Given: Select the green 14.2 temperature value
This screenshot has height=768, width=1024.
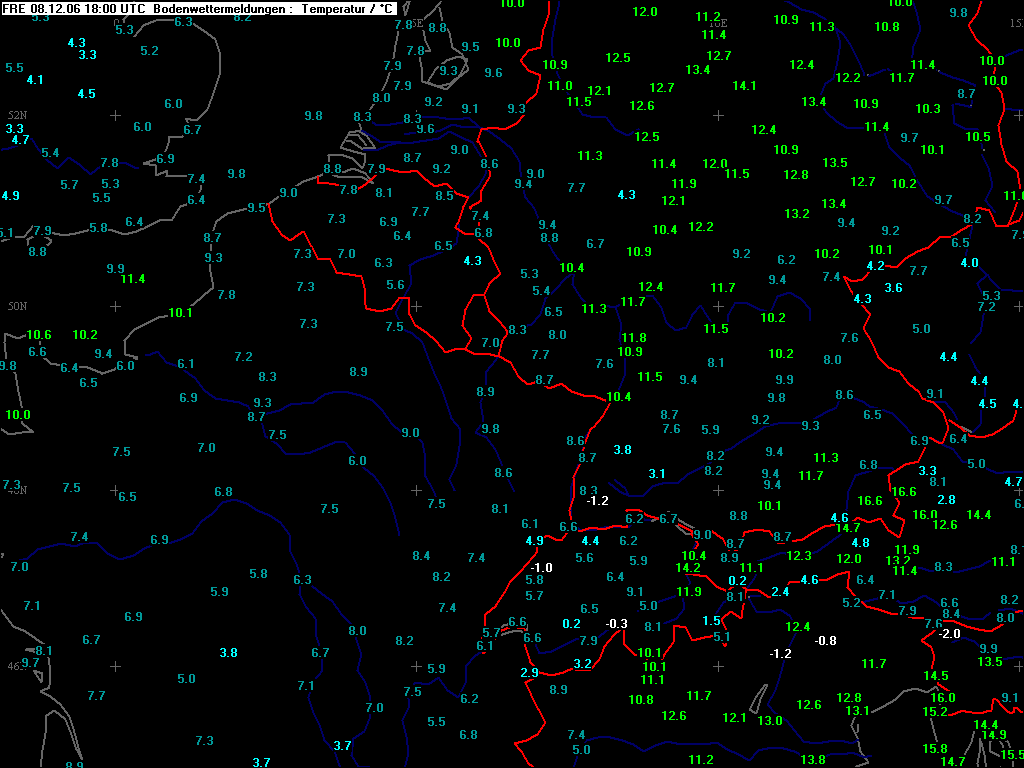Looking at the screenshot, I should tap(688, 567).
